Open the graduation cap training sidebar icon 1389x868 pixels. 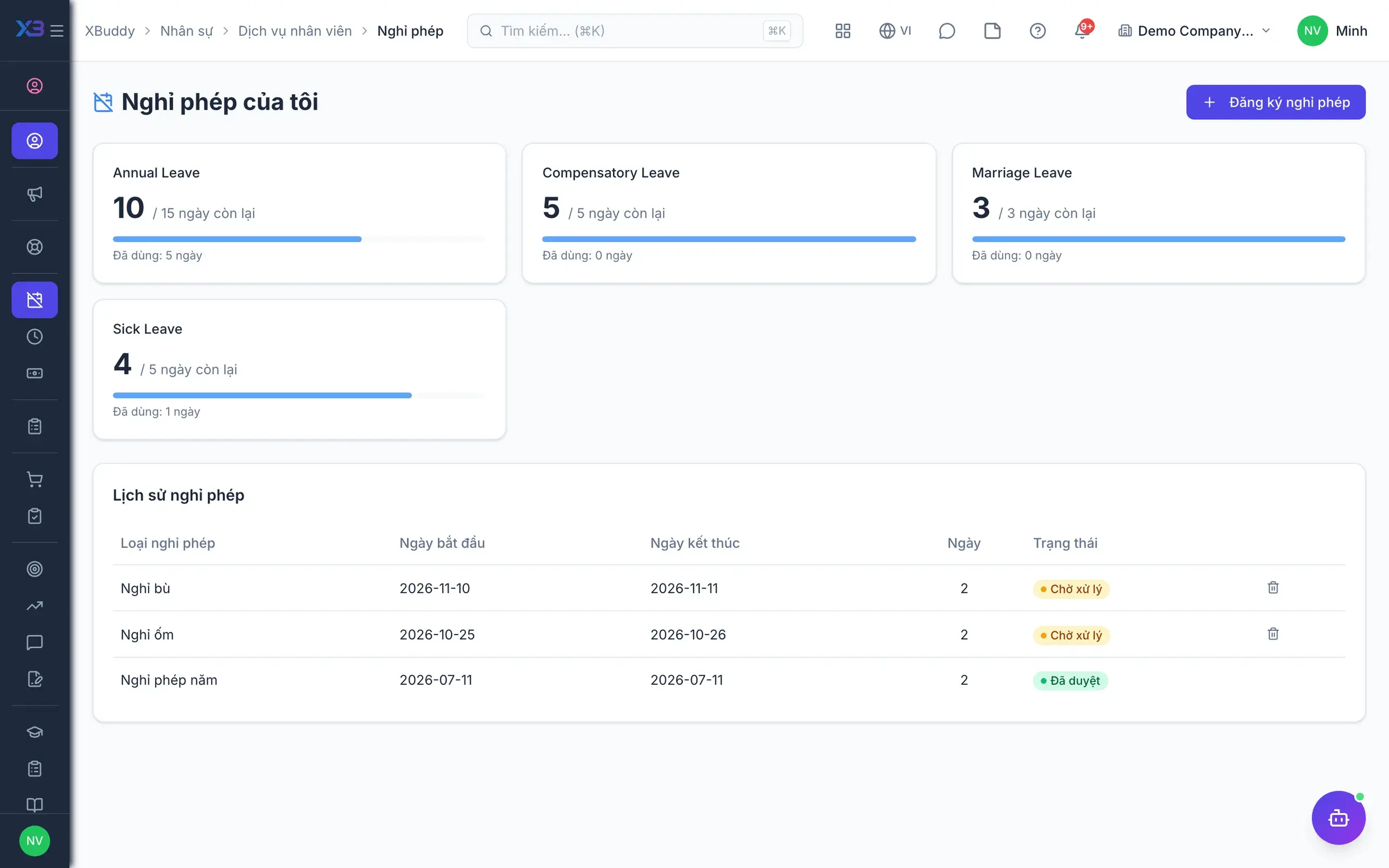pyautogui.click(x=34, y=732)
